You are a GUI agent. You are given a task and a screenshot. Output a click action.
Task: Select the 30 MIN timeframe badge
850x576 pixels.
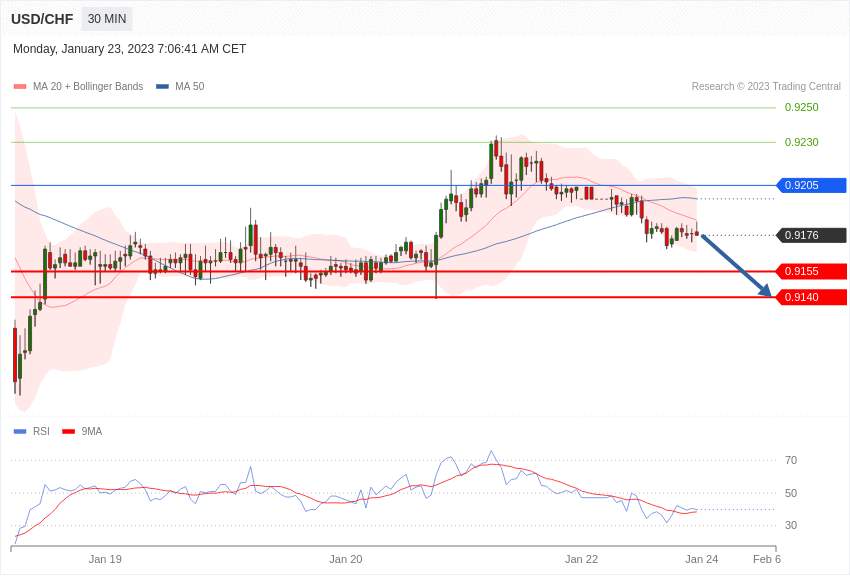107,19
